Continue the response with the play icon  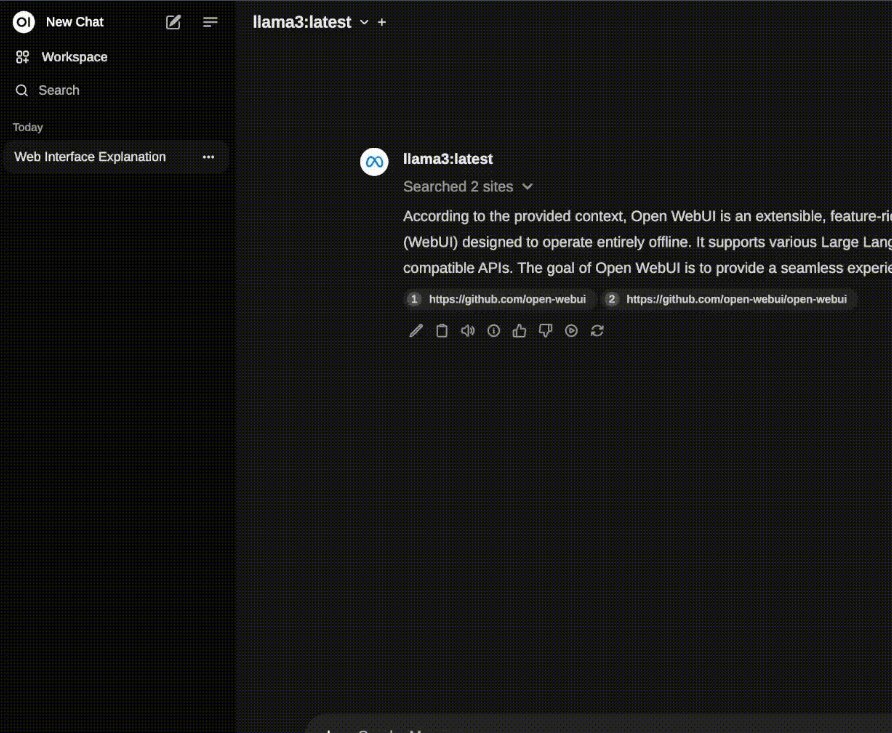[571, 331]
